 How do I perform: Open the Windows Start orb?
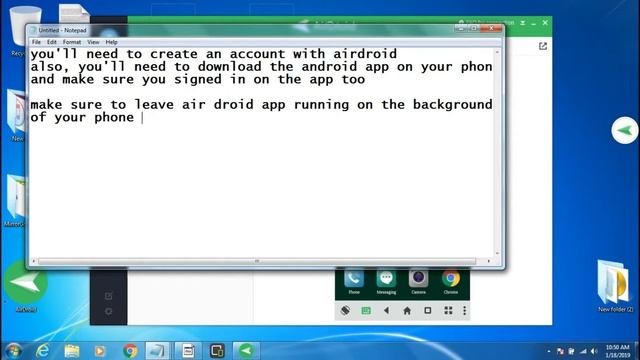coord(13,351)
